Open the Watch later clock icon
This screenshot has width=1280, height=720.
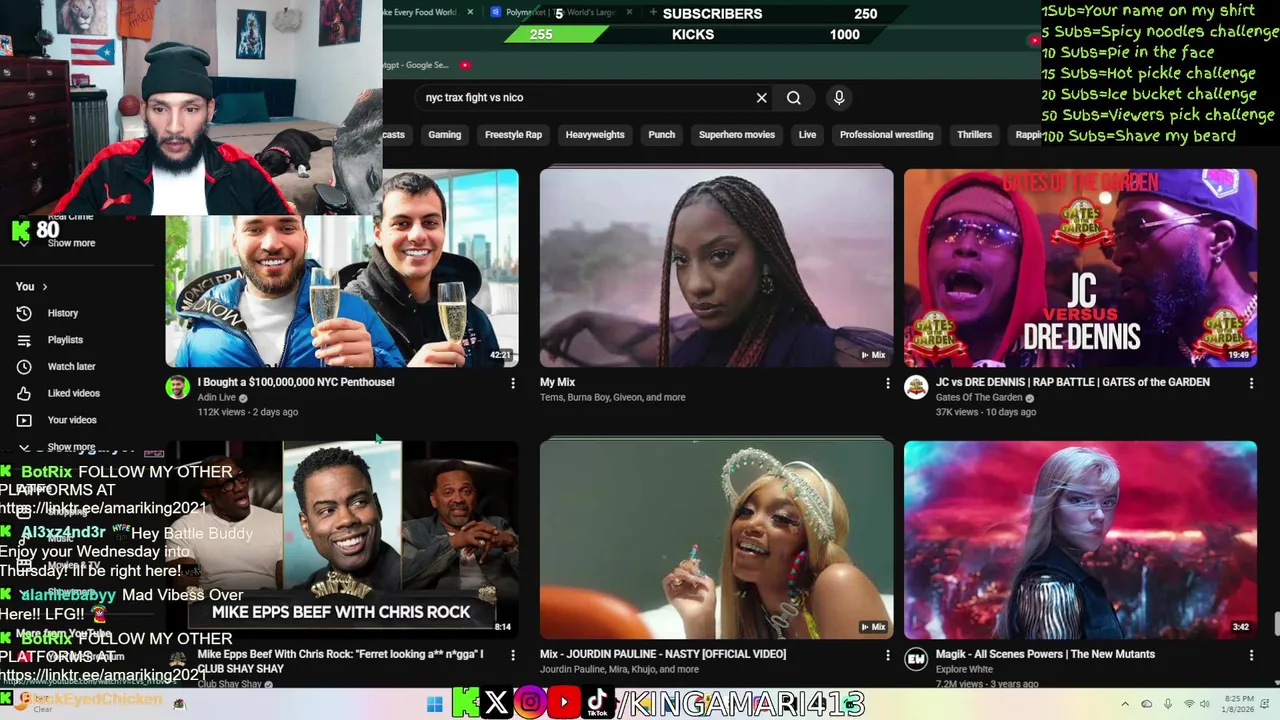click(x=24, y=367)
